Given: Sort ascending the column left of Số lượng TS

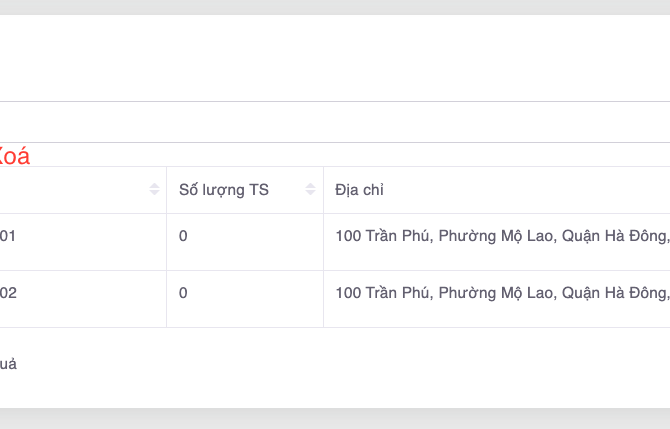Looking at the screenshot, I should click(x=154, y=186).
